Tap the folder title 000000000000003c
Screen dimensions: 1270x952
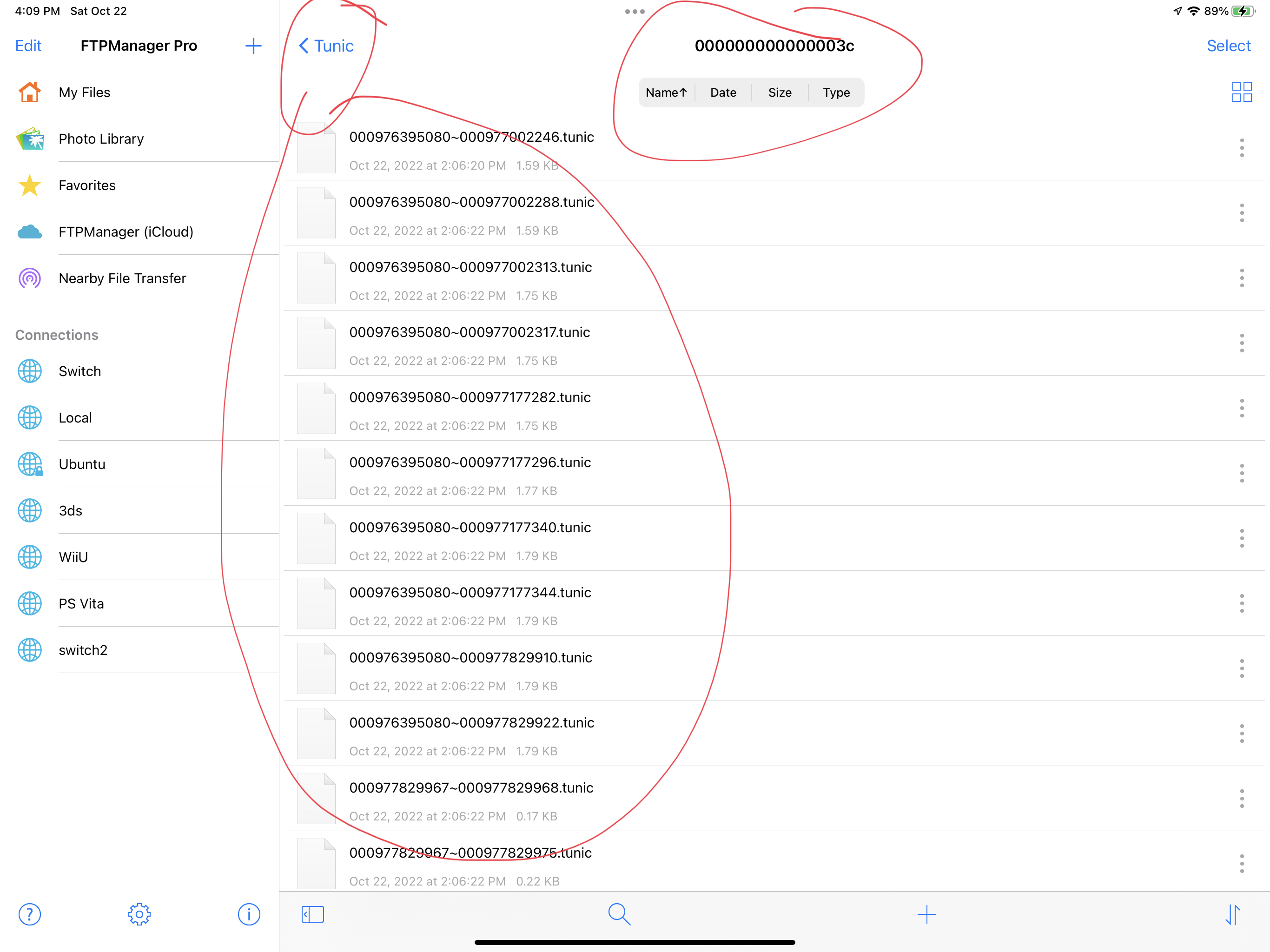point(774,46)
